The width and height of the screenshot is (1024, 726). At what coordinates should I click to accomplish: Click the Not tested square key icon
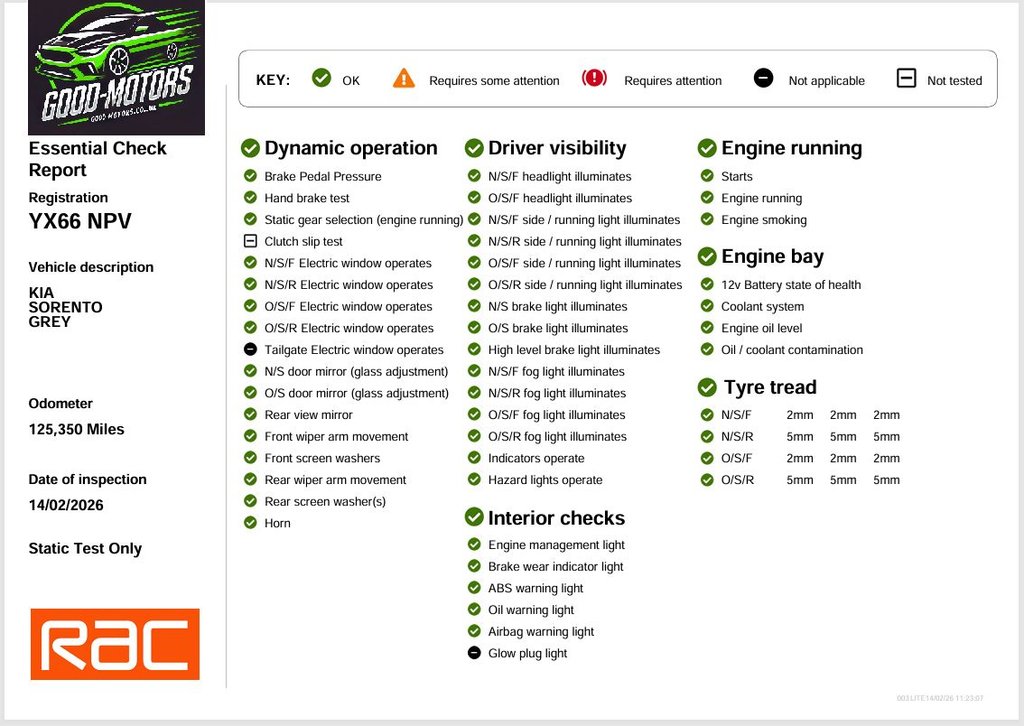(x=906, y=78)
